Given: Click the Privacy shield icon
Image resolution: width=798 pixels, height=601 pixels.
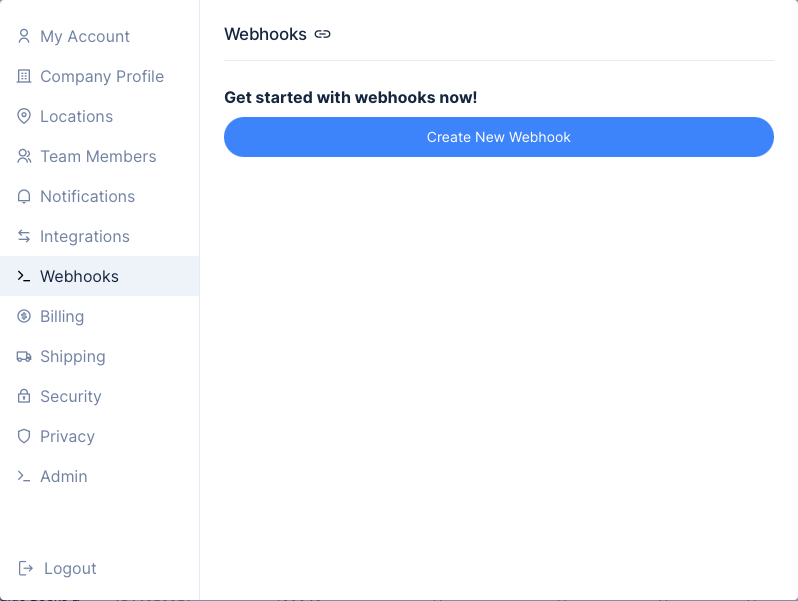Looking at the screenshot, I should coord(24,436).
